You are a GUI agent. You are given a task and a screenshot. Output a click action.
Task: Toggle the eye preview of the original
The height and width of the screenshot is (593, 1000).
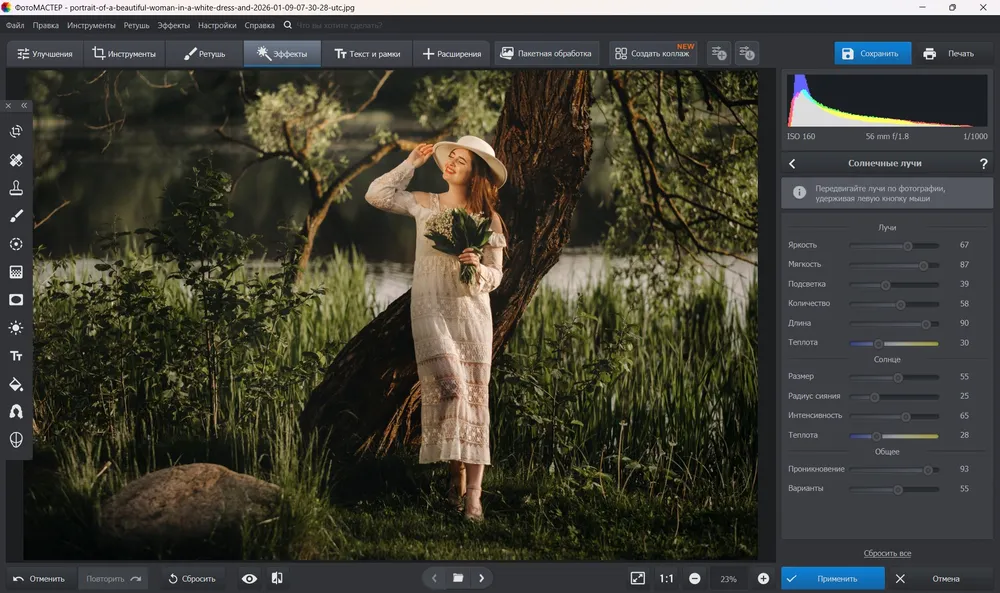click(x=249, y=578)
